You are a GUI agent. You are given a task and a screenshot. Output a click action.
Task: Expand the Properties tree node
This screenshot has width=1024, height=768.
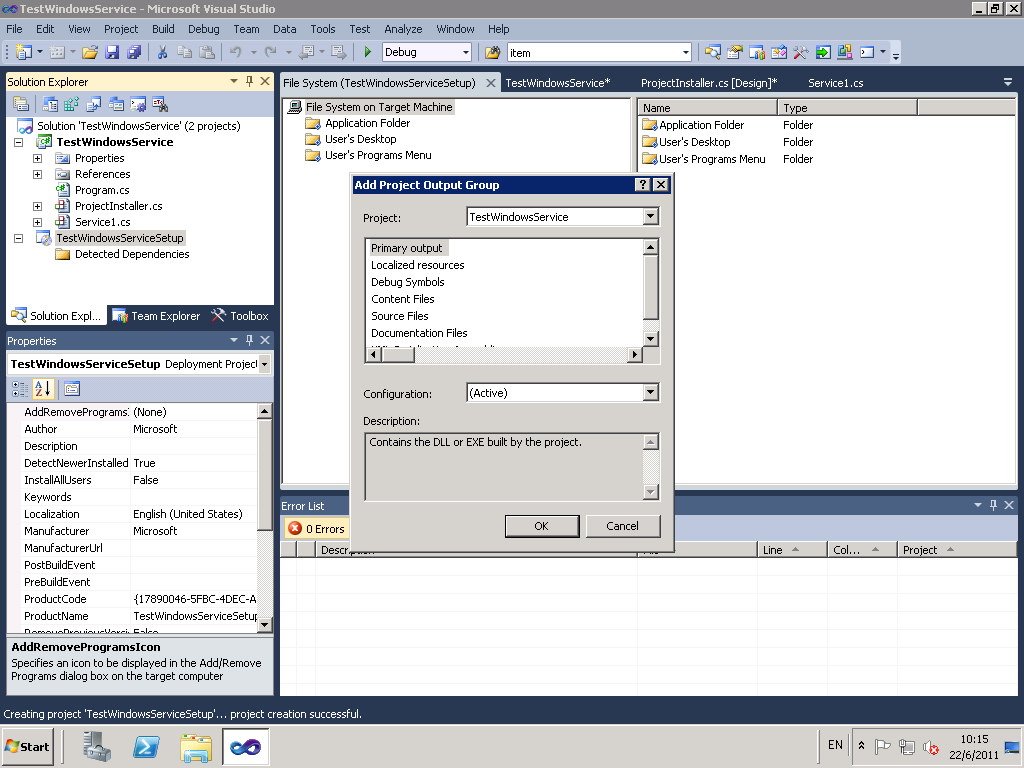37,158
